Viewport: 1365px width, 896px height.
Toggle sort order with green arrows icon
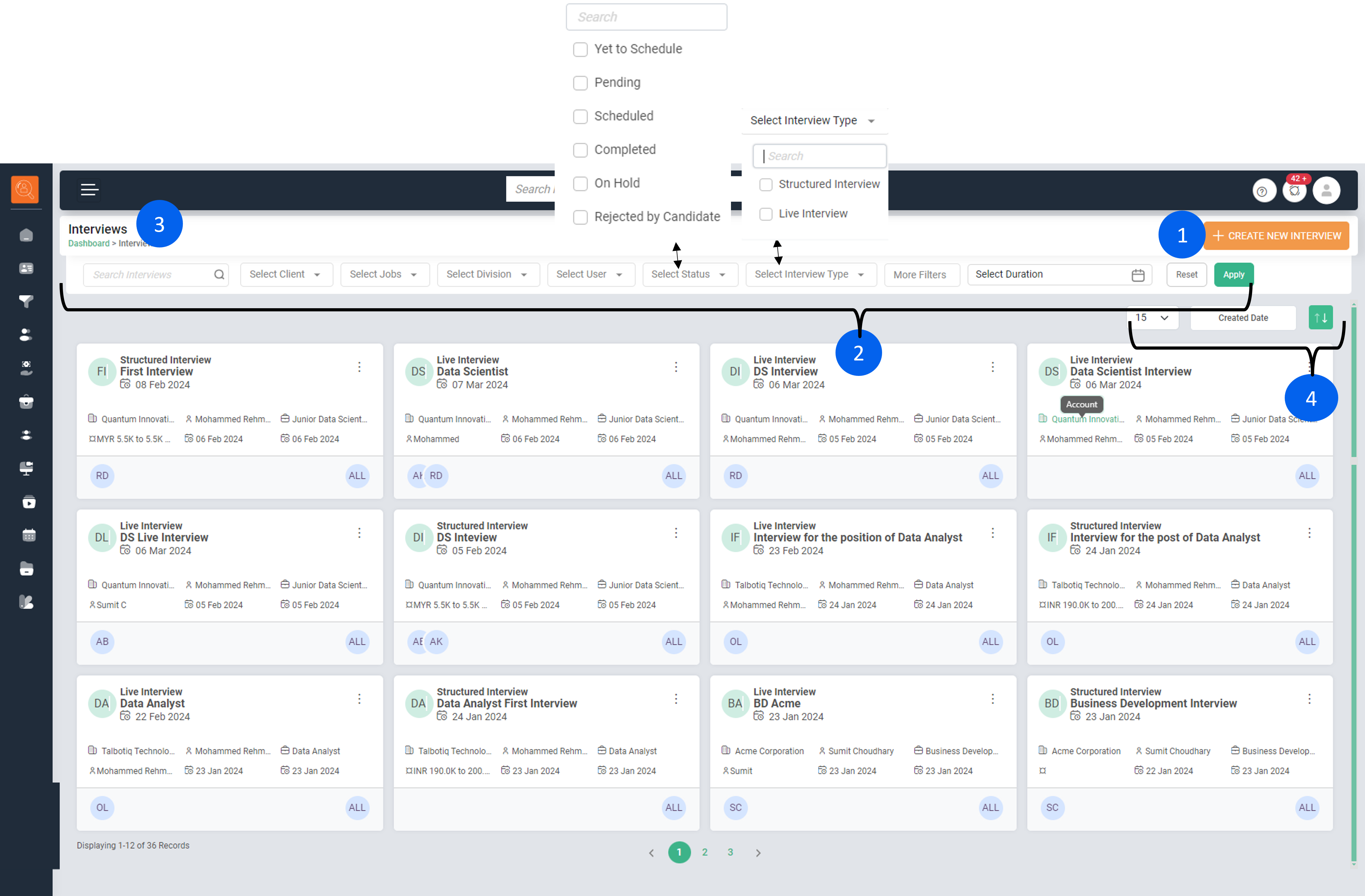click(x=1320, y=318)
